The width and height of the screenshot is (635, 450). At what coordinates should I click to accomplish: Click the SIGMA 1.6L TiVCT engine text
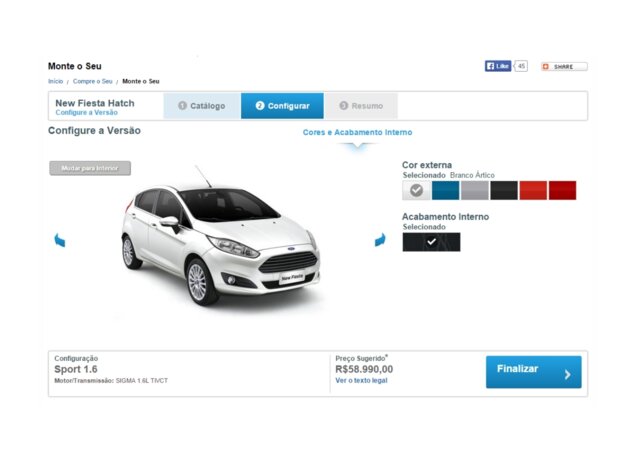[x=142, y=381]
